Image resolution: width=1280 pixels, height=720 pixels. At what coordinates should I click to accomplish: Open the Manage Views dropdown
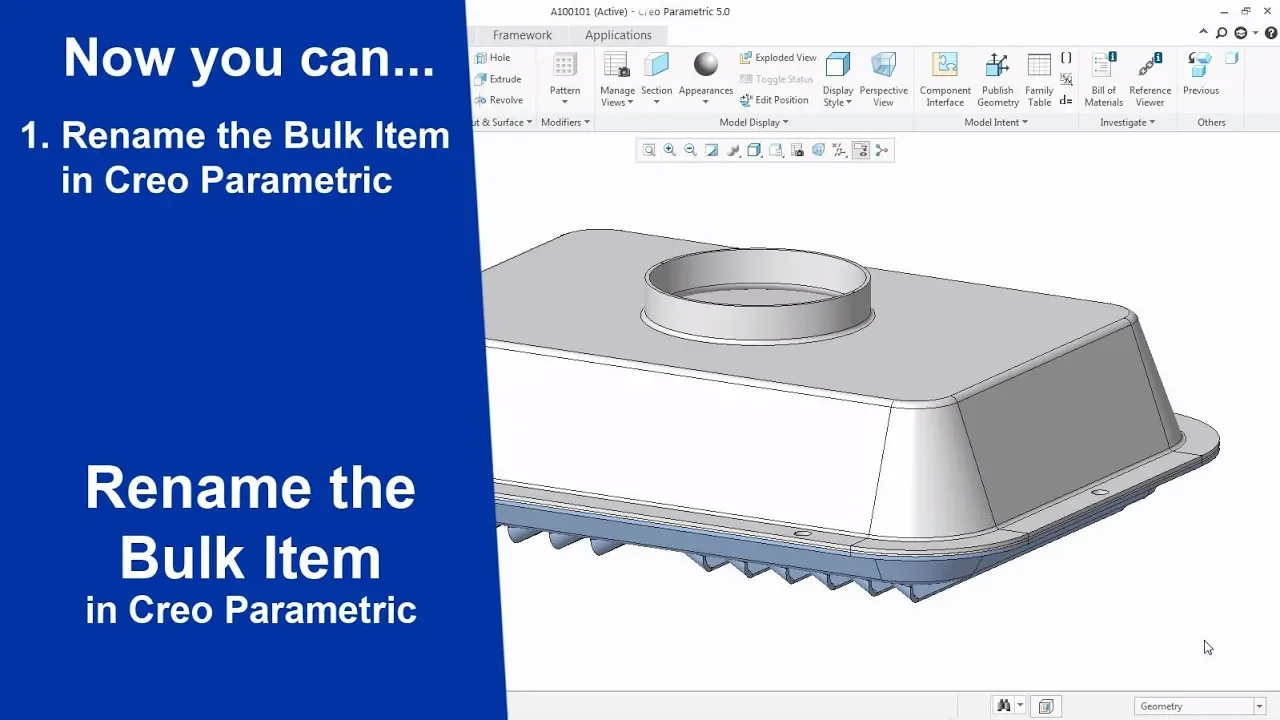coord(617,96)
